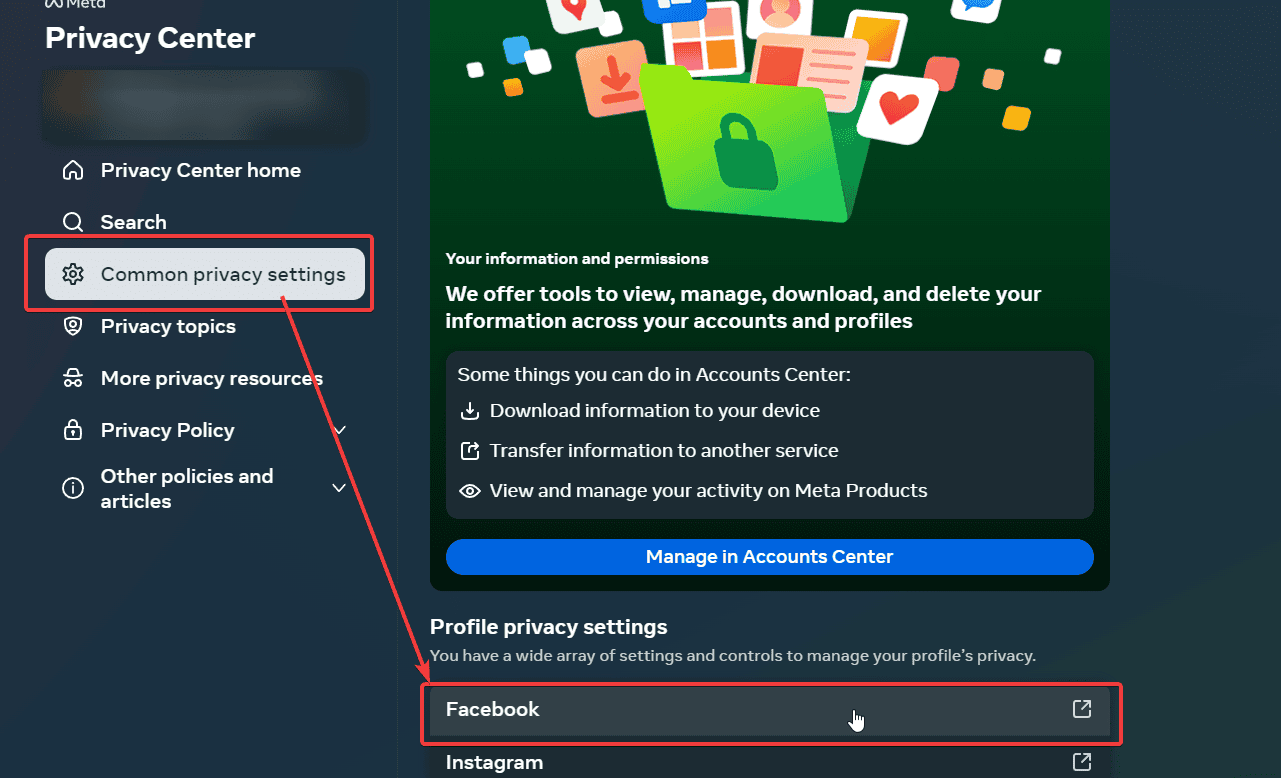Image resolution: width=1281 pixels, height=778 pixels.
Task: Click the Privacy Center heading
Action: point(150,38)
